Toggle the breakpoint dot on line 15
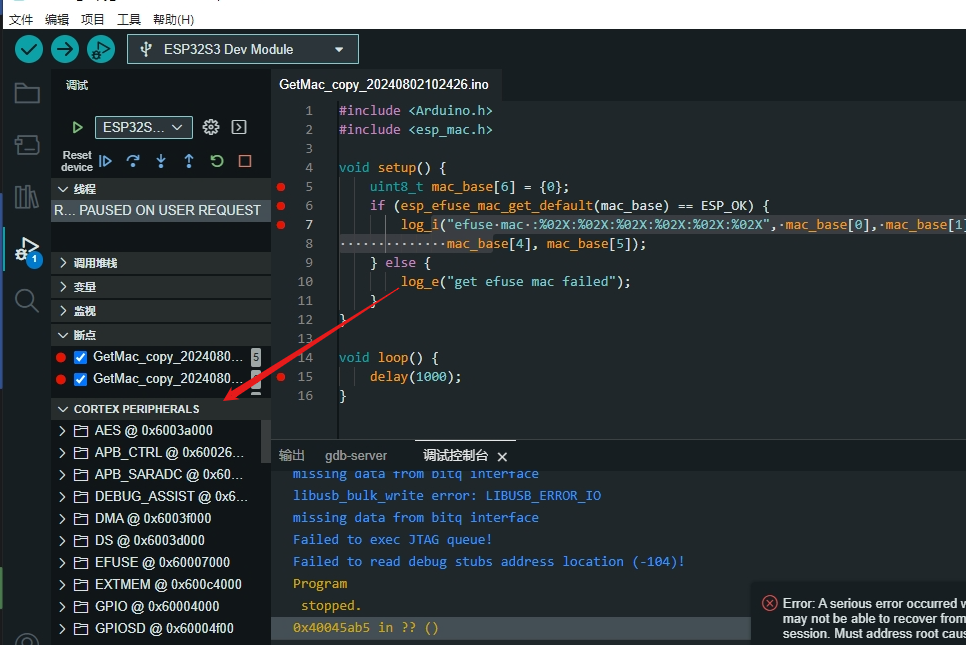Image resolution: width=966 pixels, height=645 pixels. (281, 376)
